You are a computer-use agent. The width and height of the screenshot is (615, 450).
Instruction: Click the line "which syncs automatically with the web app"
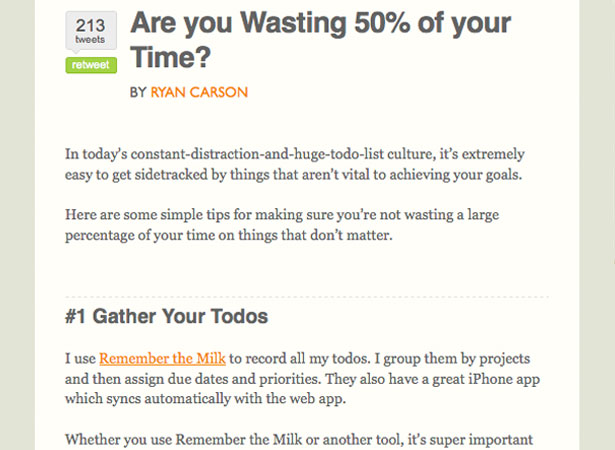tap(206, 399)
